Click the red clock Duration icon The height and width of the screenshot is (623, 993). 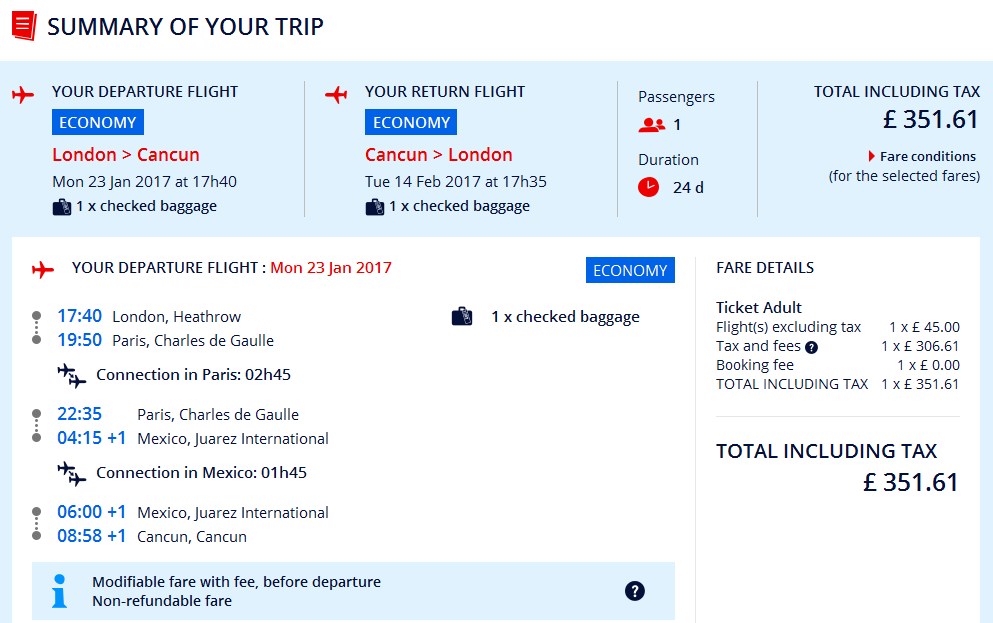pos(648,187)
